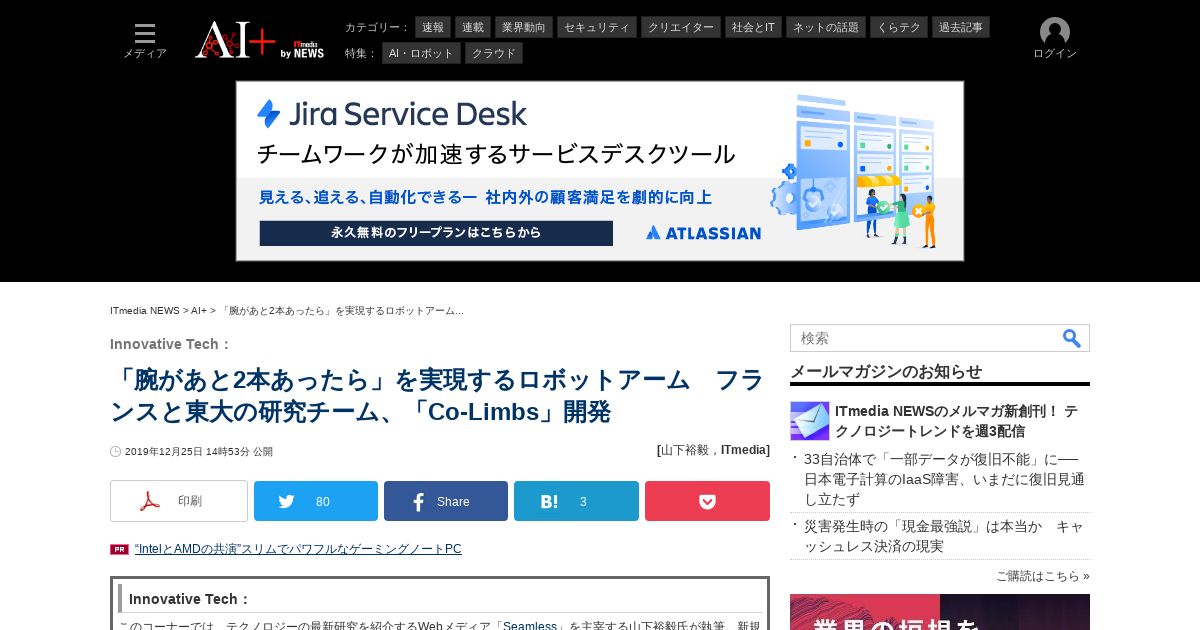Open the ITmedia NEWSのメルマガ新創刊 link
Screen dimensions: 1200x630
click(956, 421)
